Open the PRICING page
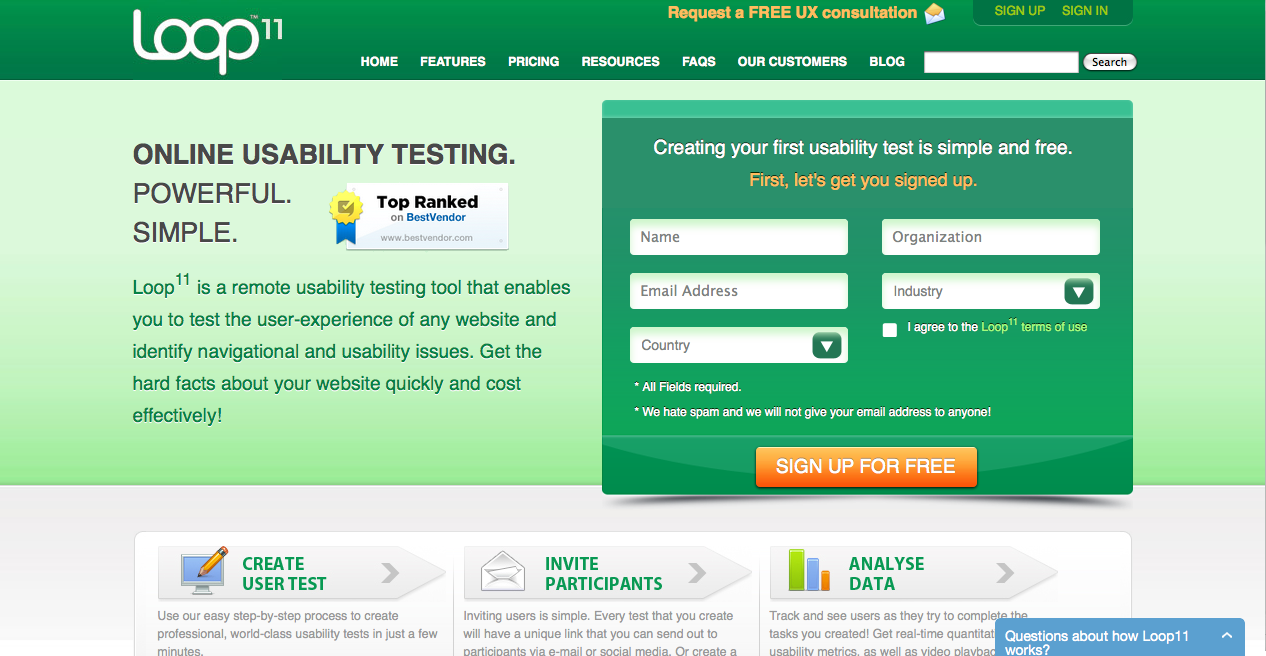The width and height of the screenshot is (1266, 656). click(534, 61)
